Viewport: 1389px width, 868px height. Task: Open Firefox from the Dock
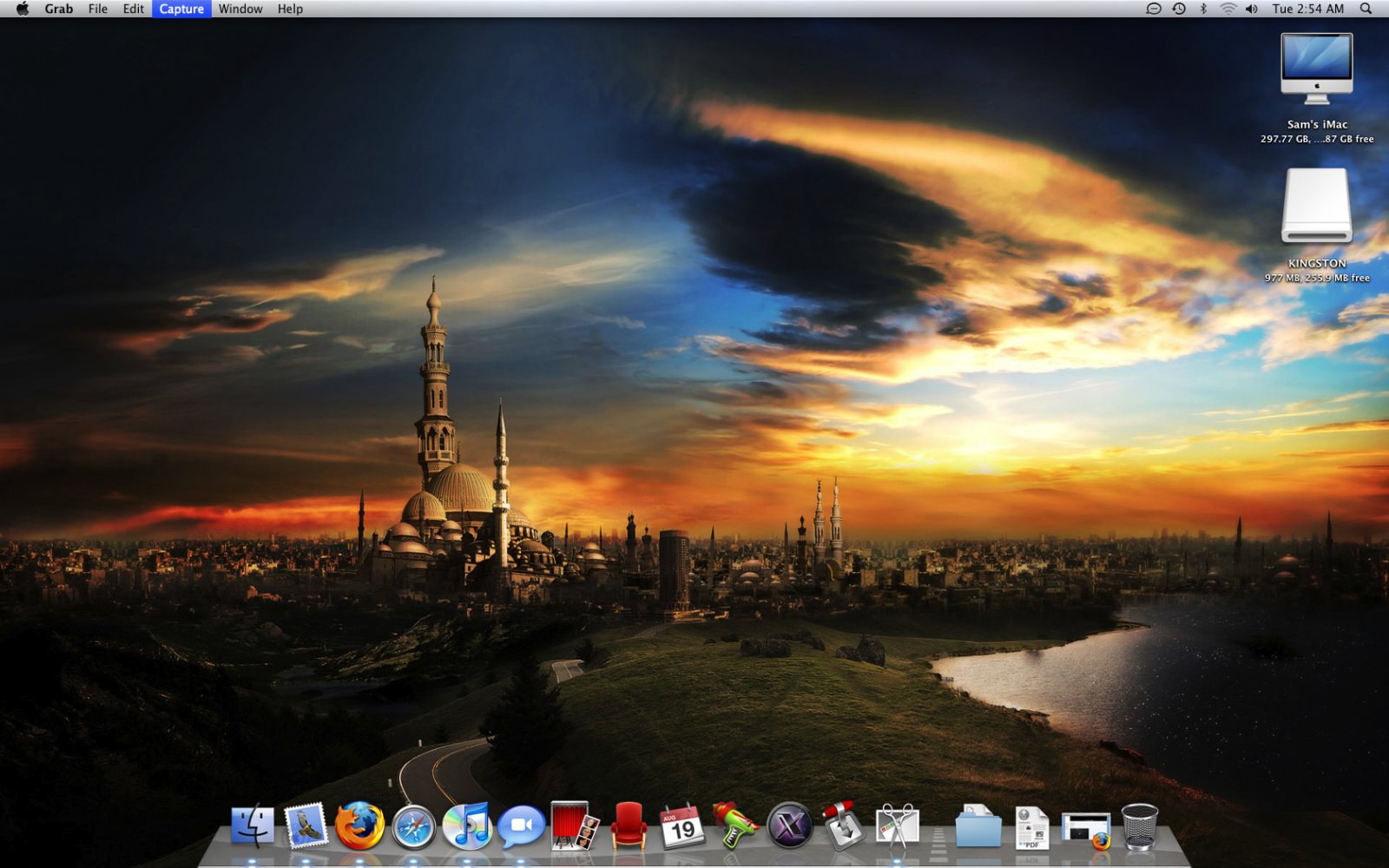359,825
